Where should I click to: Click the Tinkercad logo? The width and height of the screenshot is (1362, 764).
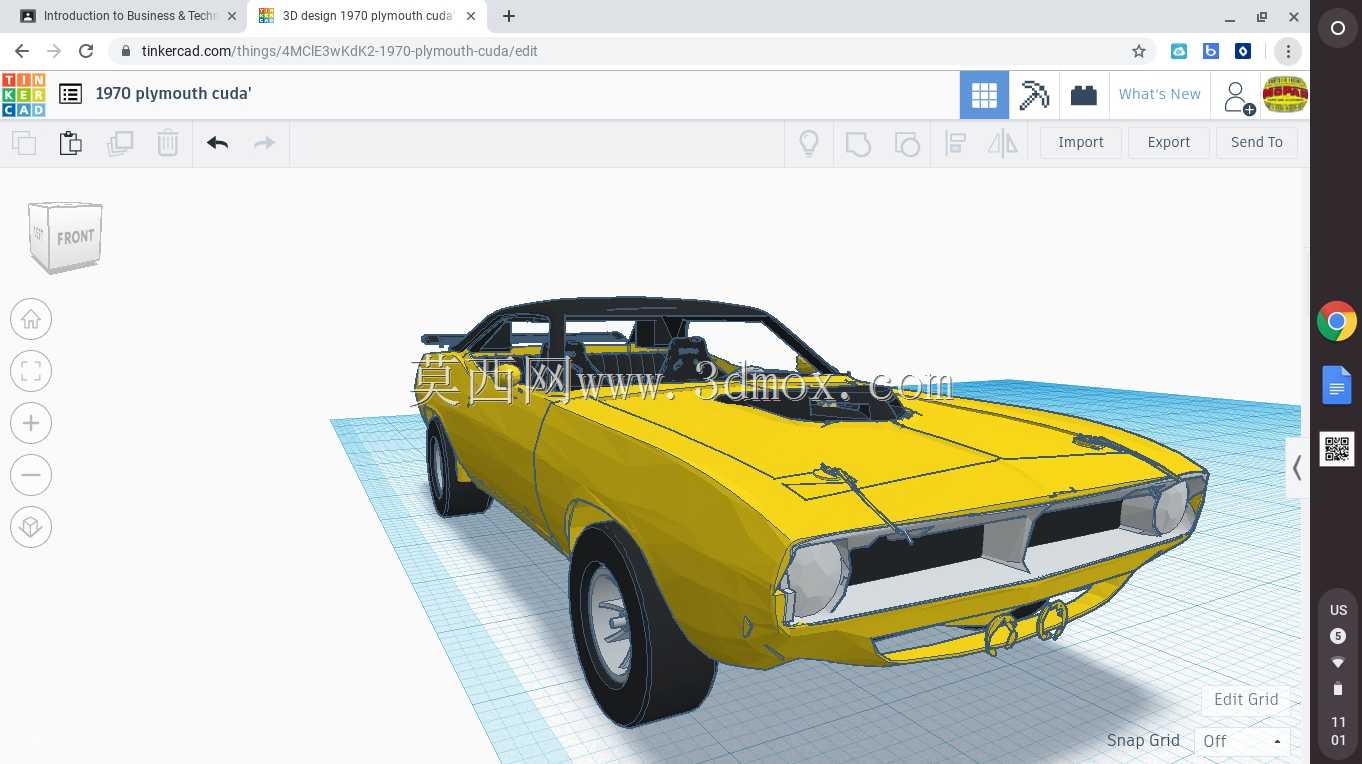[23, 95]
